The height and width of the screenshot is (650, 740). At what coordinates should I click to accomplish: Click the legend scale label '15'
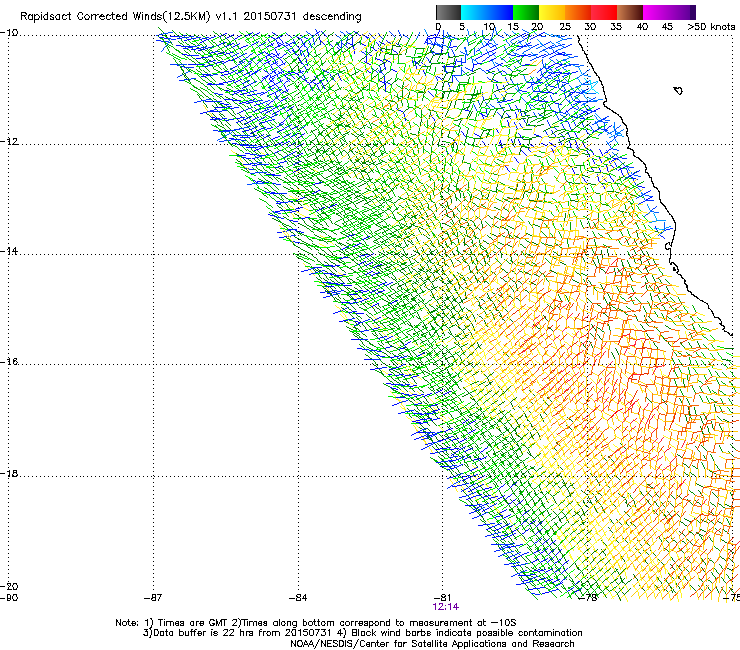coord(513,27)
